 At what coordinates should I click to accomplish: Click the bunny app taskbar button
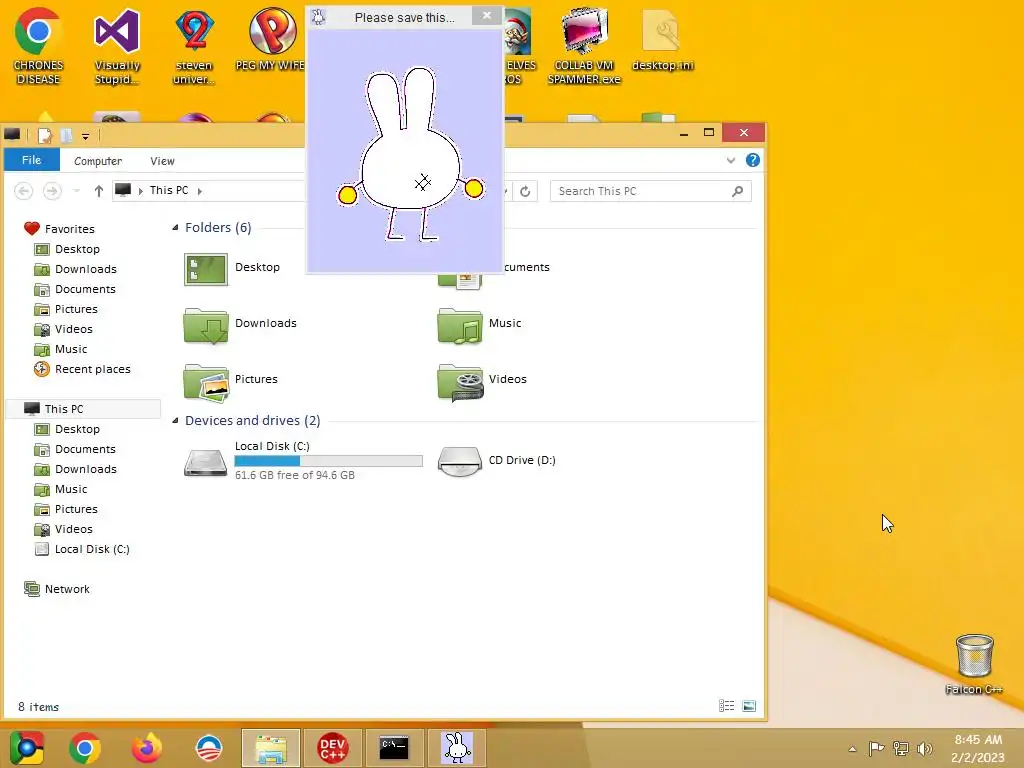tap(456, 748)
